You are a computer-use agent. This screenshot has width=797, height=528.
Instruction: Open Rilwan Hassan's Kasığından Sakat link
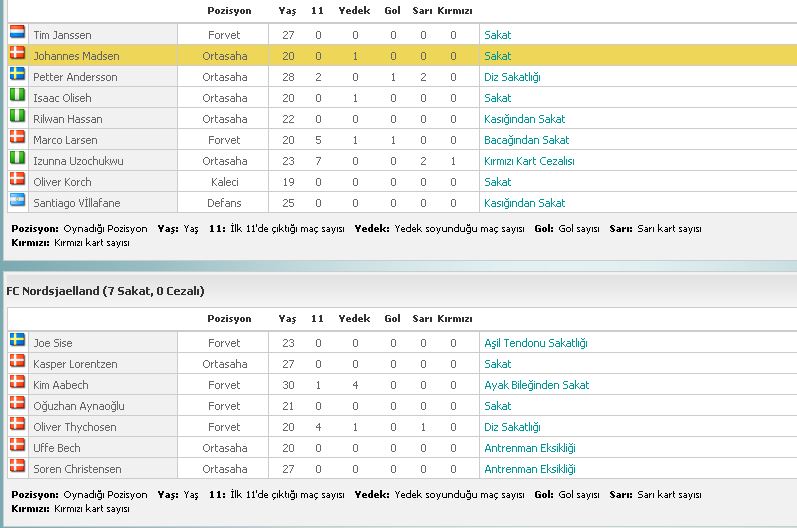pos(525,119)
